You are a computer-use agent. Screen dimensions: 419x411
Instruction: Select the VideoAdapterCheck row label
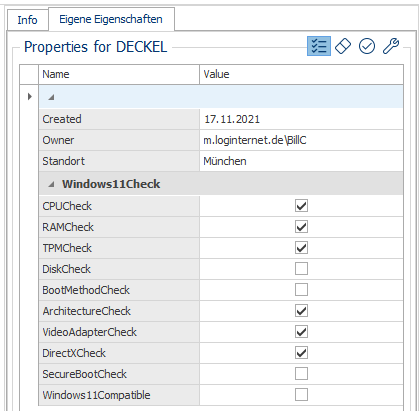tap(119, 332)
